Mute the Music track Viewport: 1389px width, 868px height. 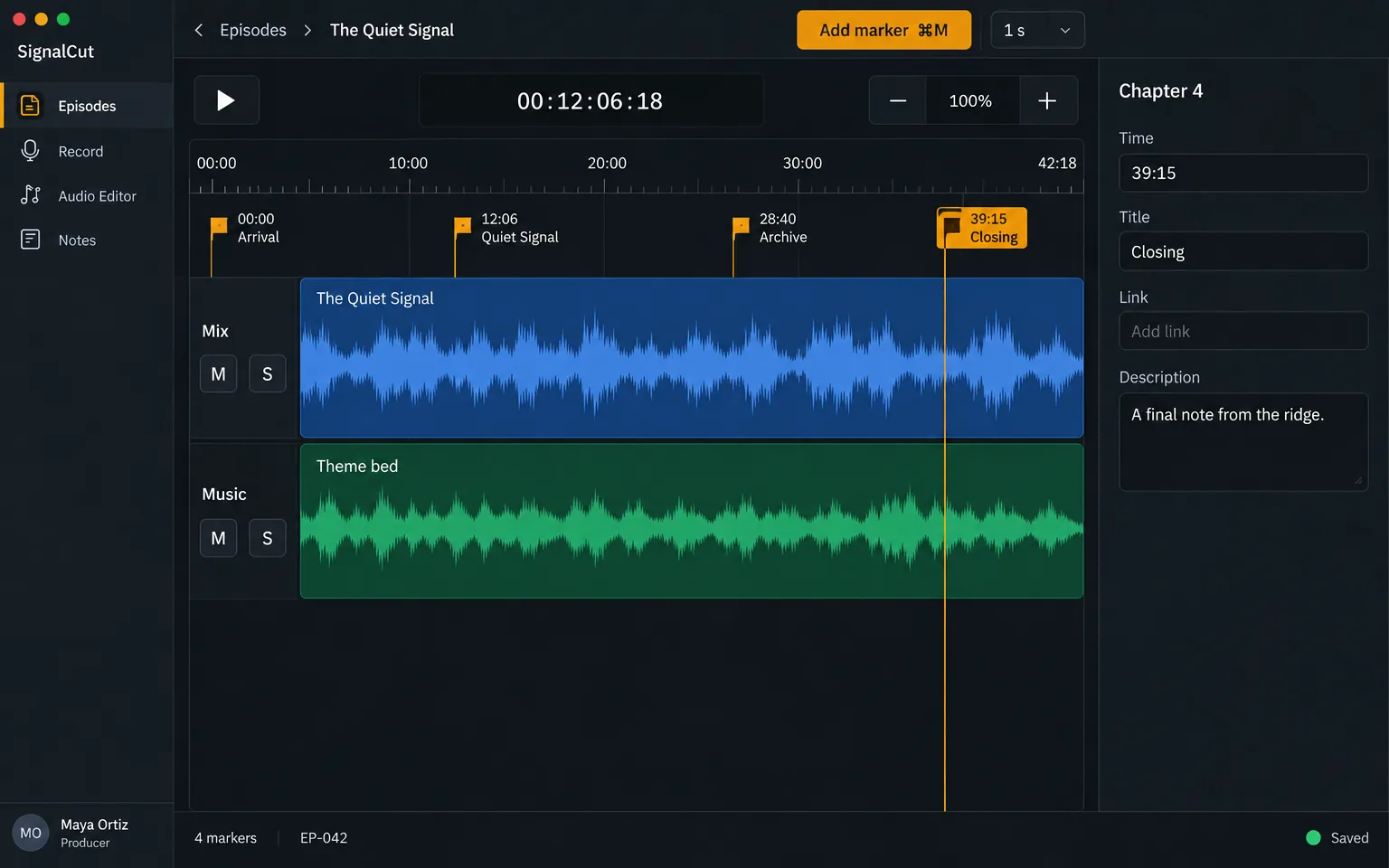point(218,538)
